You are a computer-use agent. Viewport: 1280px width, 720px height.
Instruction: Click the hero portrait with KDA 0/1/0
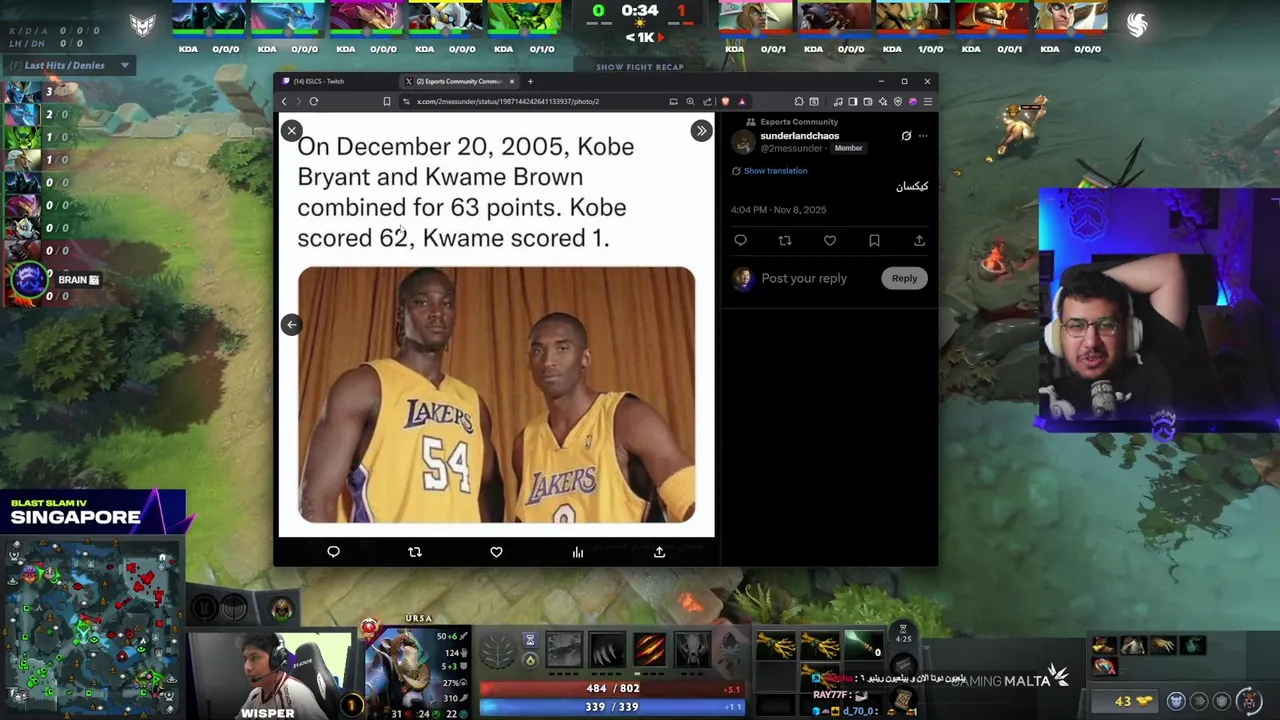(524, 20)
